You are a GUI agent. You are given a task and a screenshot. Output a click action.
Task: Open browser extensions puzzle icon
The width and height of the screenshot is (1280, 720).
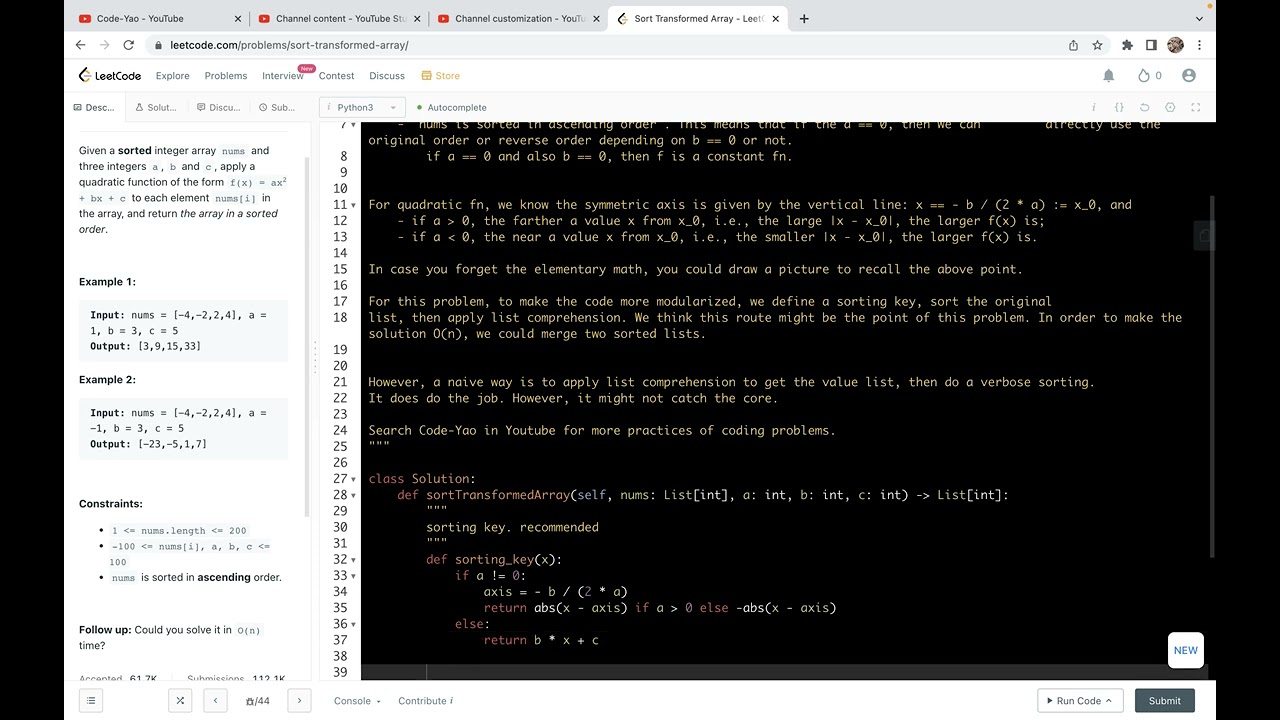pos(1127,45)
